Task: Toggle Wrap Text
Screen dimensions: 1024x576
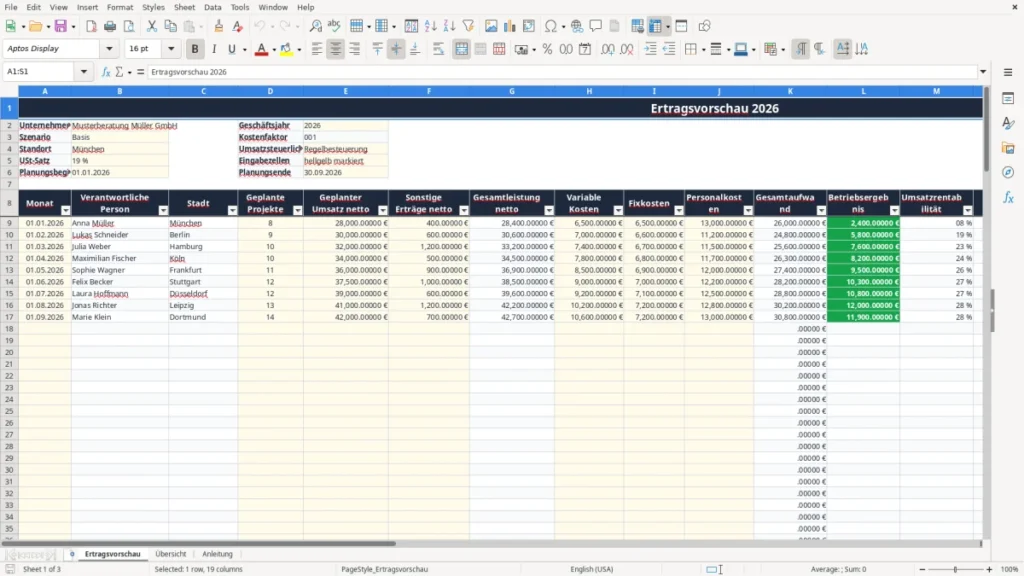Action: pyautogui.click(x=438, y=49)
